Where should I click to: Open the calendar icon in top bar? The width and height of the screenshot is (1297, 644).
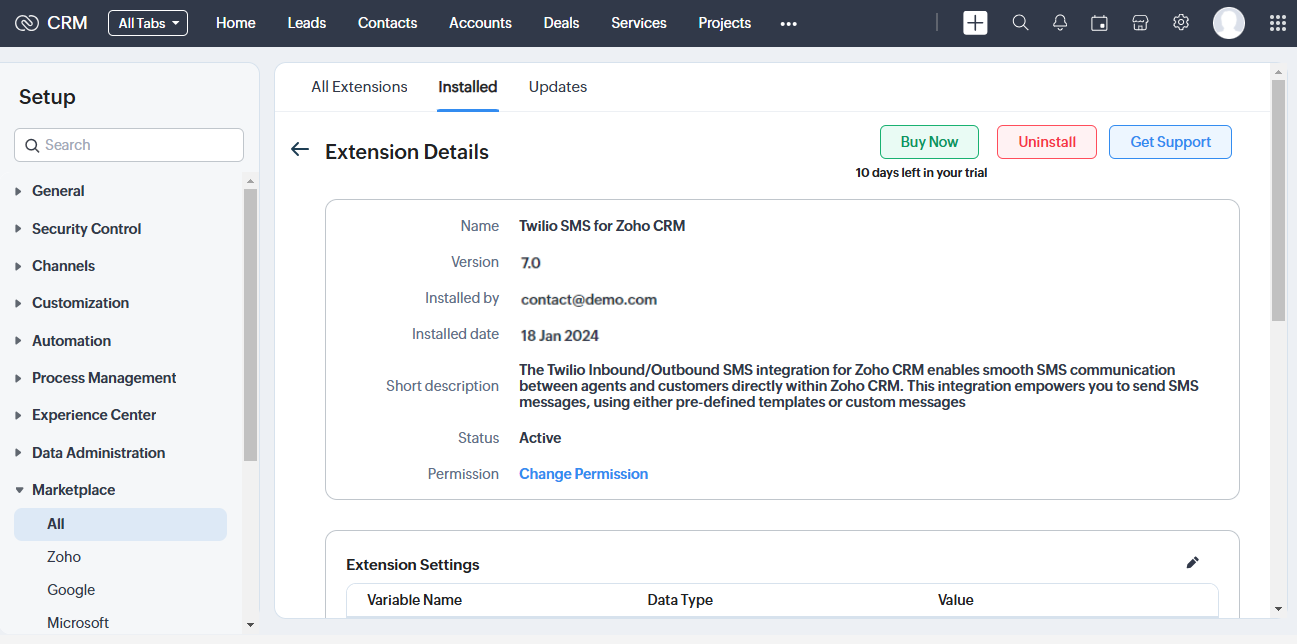tap(1099, 23)
